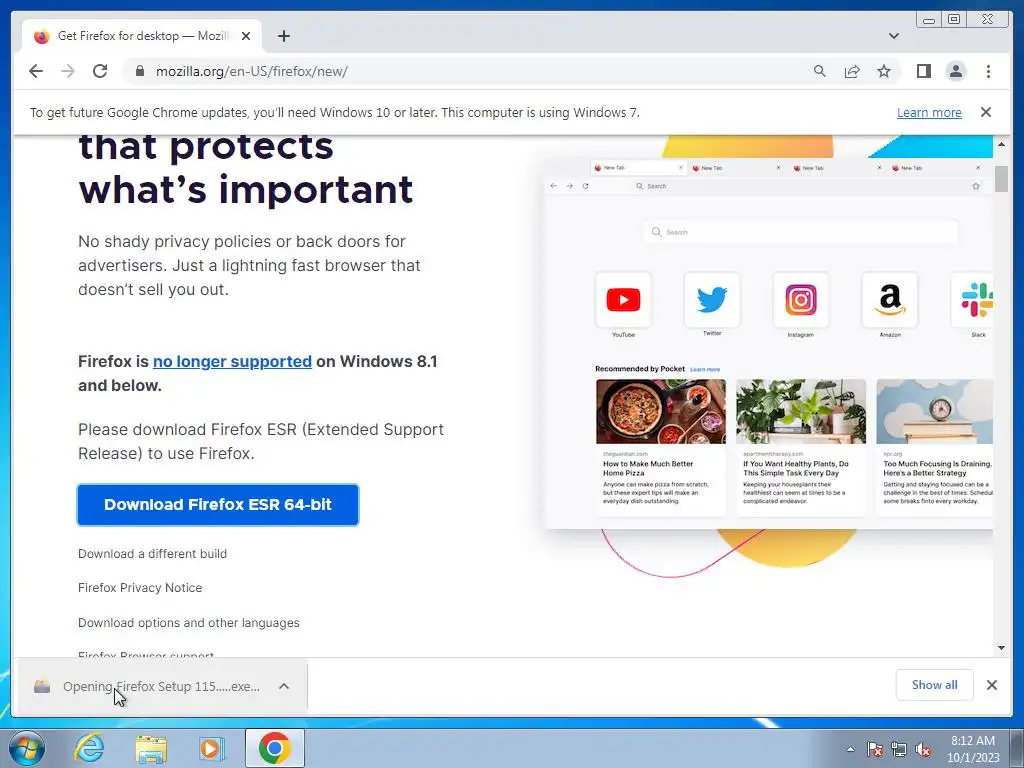The image size is (1024, 768).
Task: Show hidden system tray icons
Action: 850,749
